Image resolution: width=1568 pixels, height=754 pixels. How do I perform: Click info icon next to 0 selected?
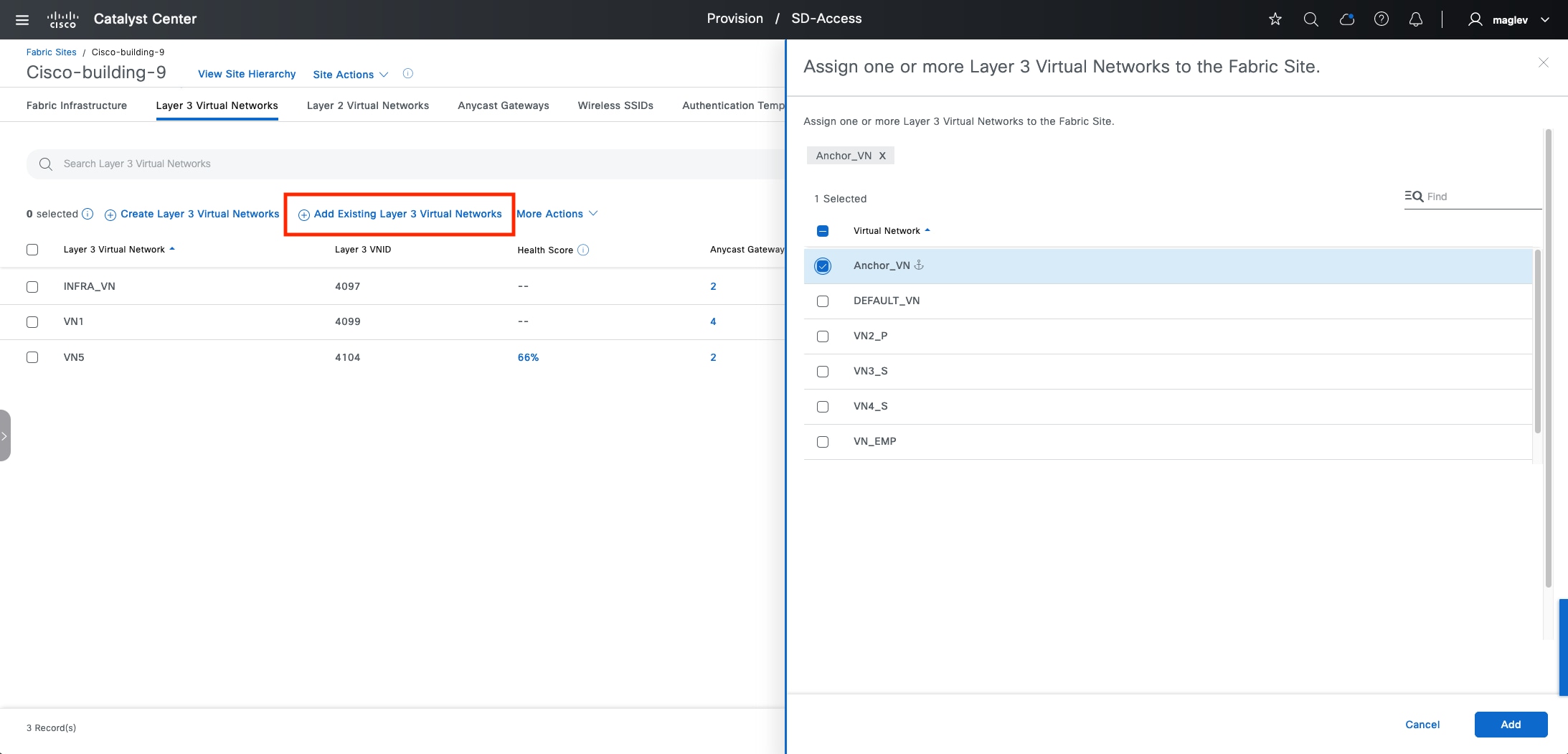coord(88,214)
